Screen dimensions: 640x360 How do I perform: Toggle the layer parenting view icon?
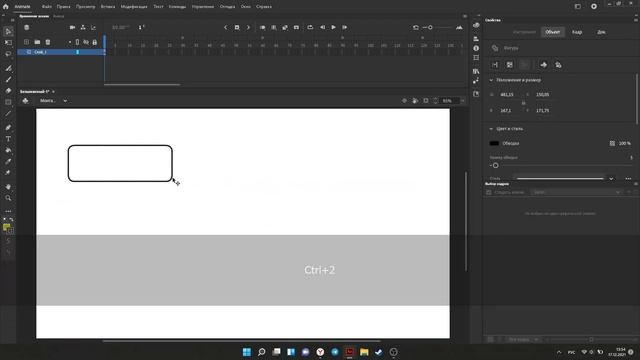click(83, 27)
